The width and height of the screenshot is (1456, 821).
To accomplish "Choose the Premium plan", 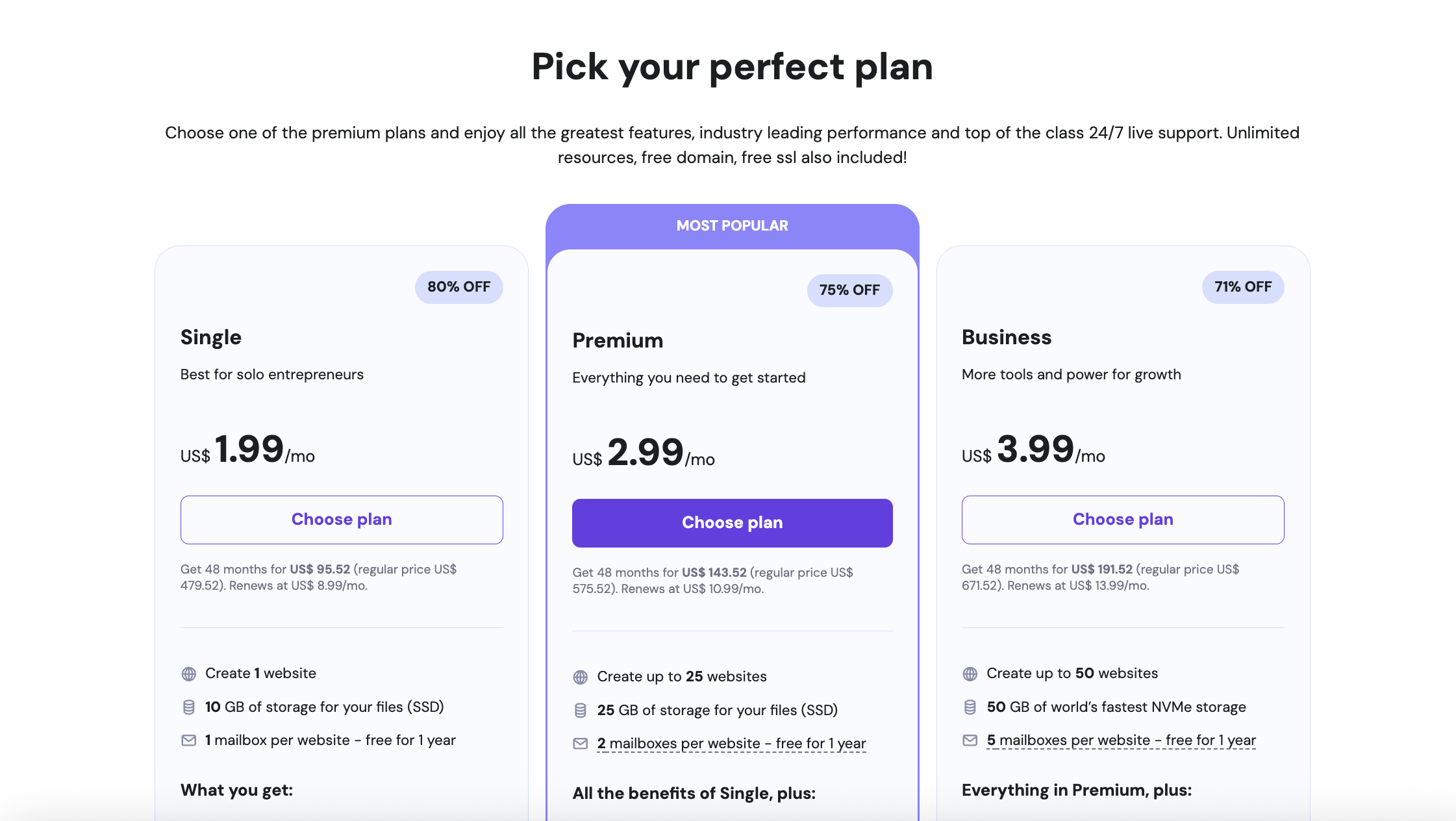I will [732, 522].
